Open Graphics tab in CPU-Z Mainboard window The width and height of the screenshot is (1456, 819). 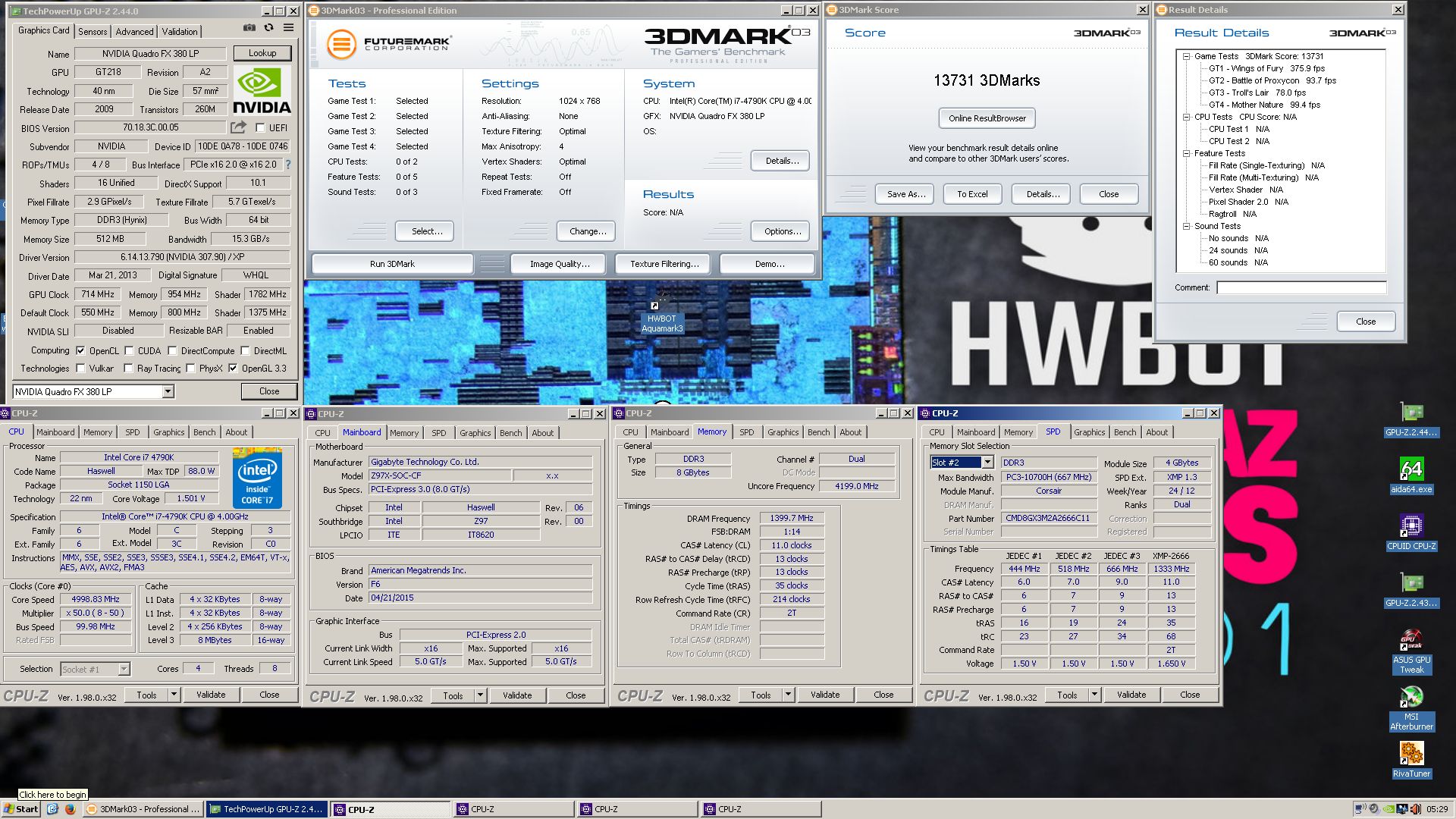(x=475, y=433)
